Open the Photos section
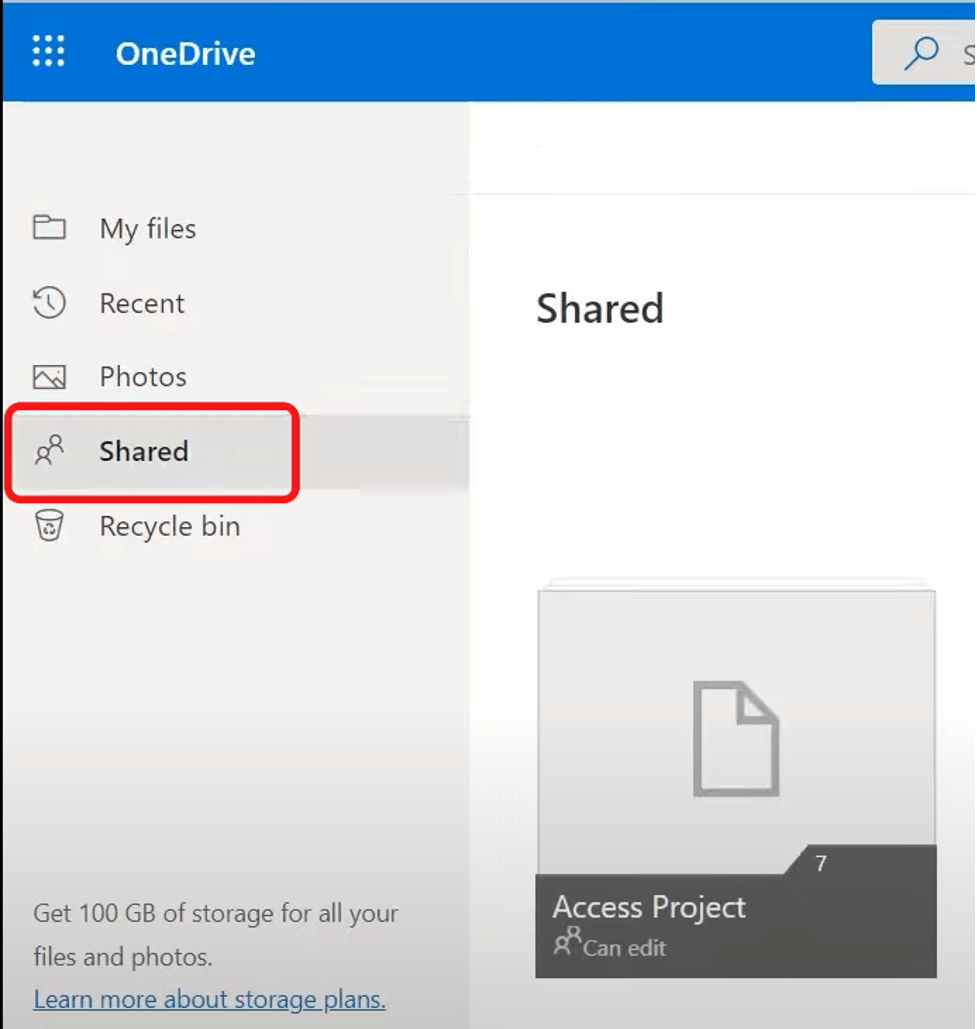977x1029 pixels. click(143, 377)
